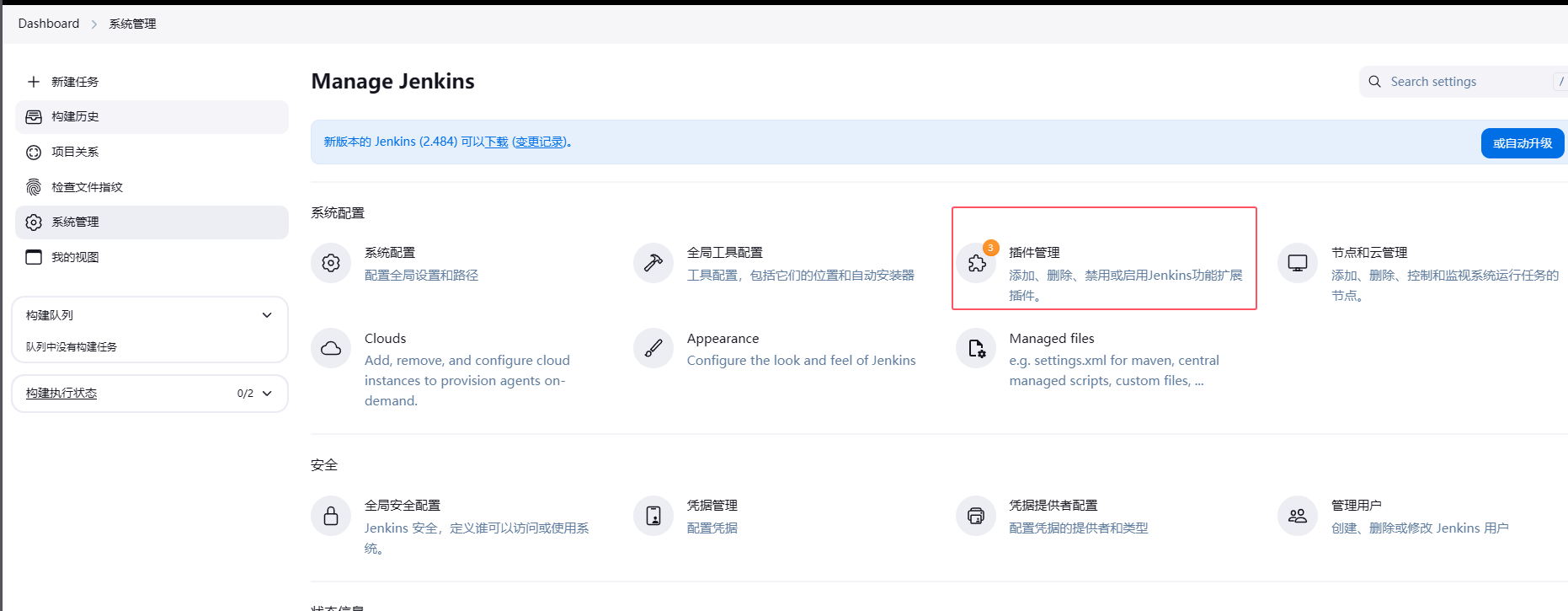Click the orange update badge on 插件管理
Image resolution: width=1568 pixels, height=611 pixels.
(x=991, y=248)
